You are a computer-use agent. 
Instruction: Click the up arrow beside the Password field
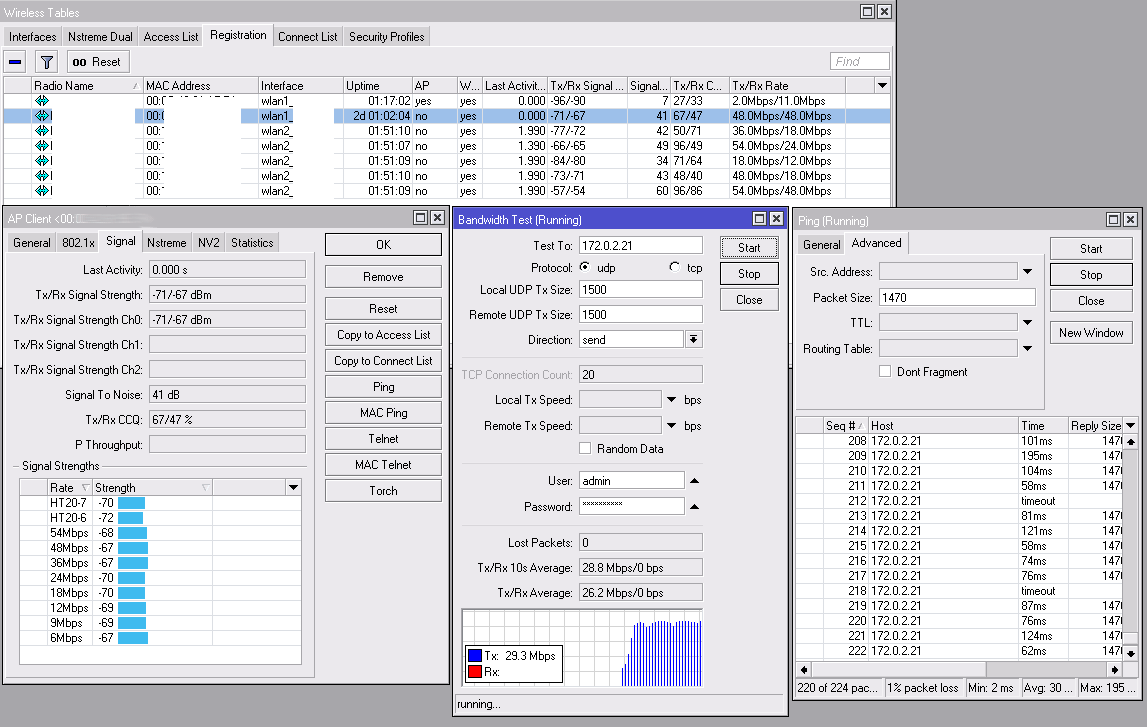[x=694, y=507]
